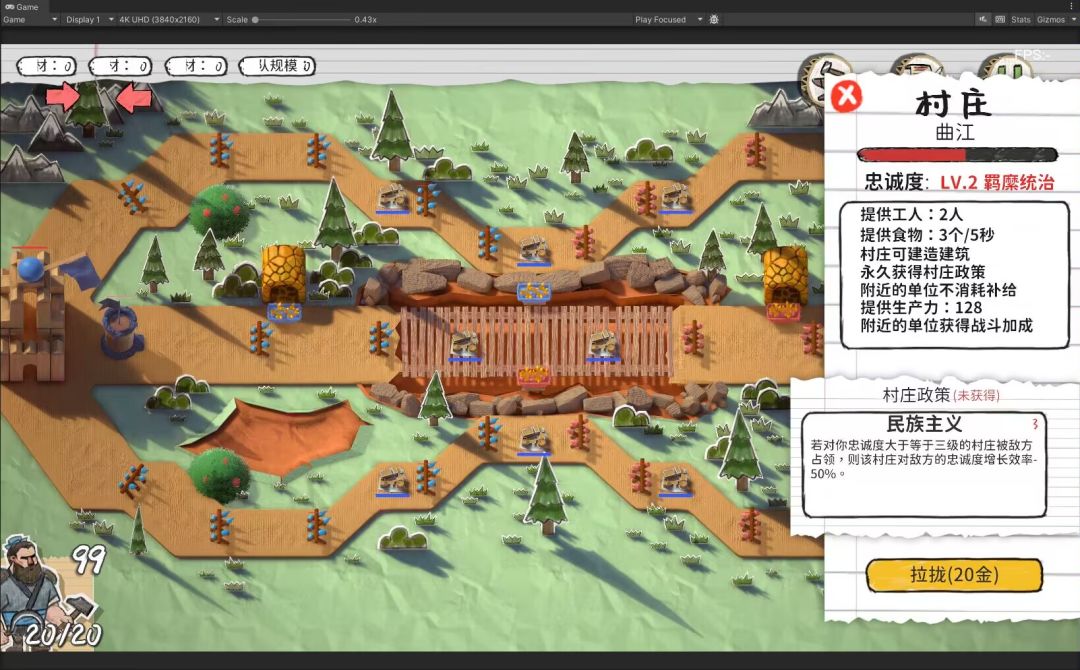Screen dimensions: 1080x670
Task: Toggle the mute audio icon
Action: point(983,19)
